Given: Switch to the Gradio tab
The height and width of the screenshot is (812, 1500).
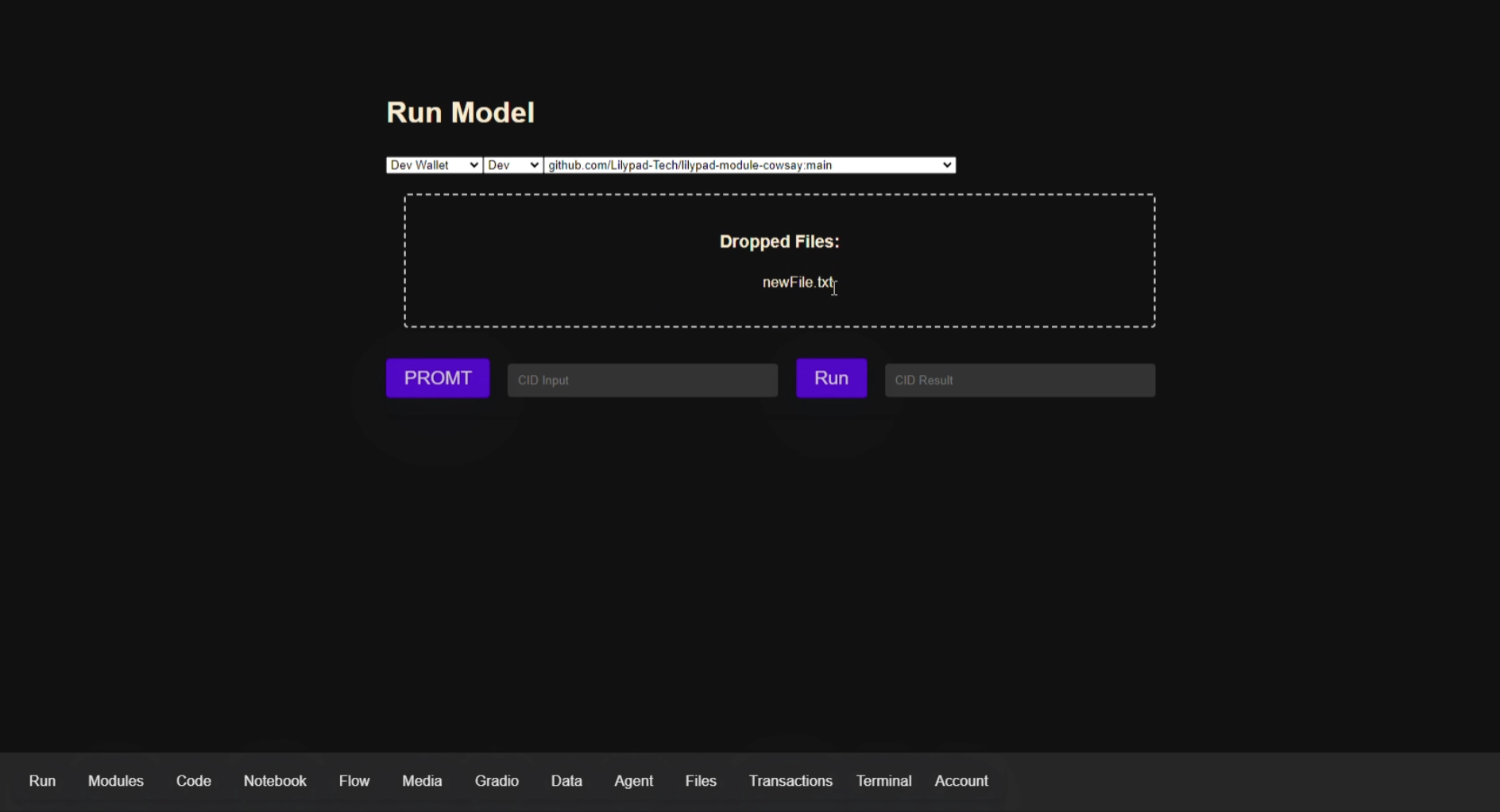Looking at the screenshot, I should (x=497, y=781).
